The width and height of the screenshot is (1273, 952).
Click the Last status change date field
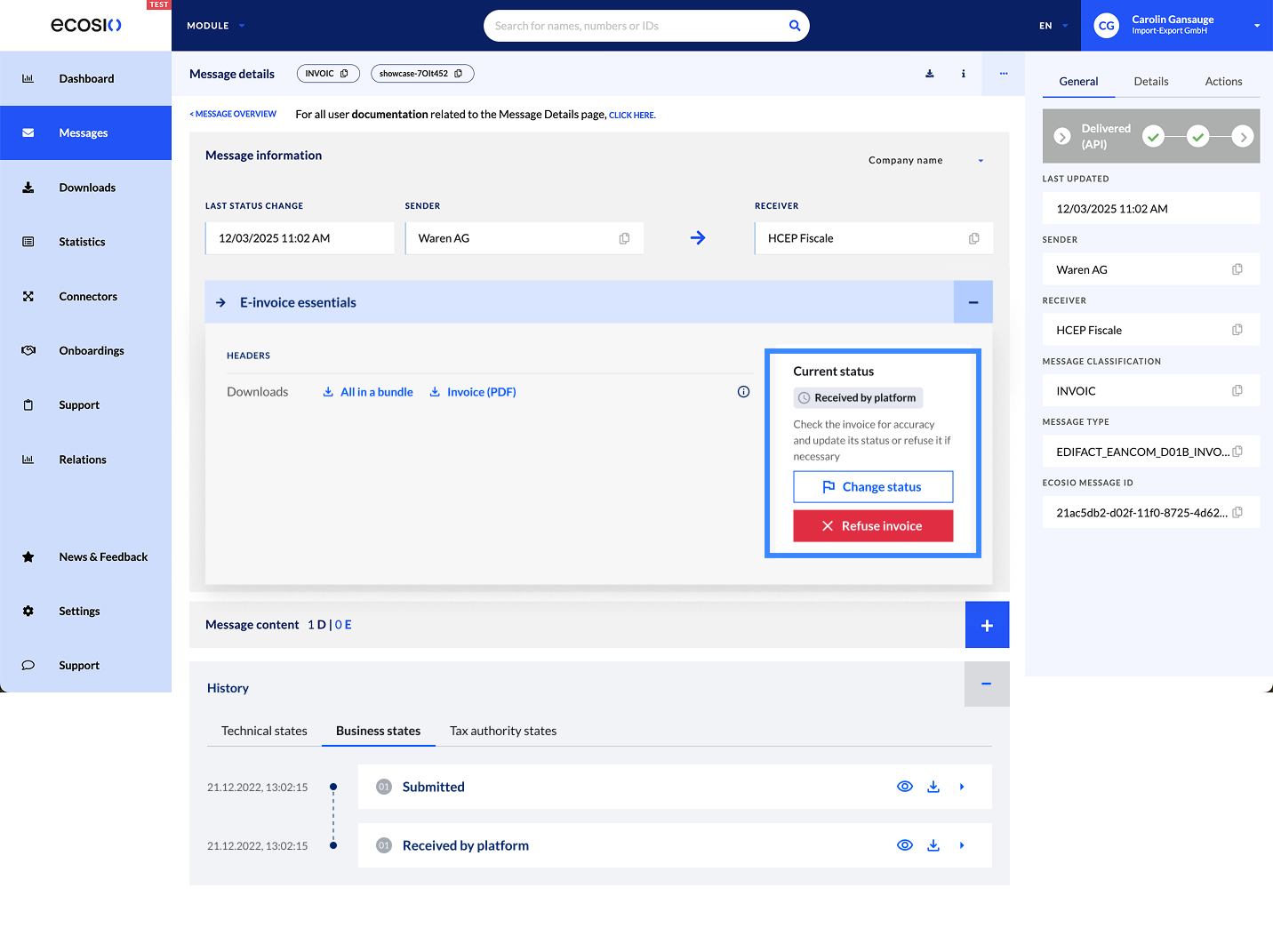[x=300, y=238]
